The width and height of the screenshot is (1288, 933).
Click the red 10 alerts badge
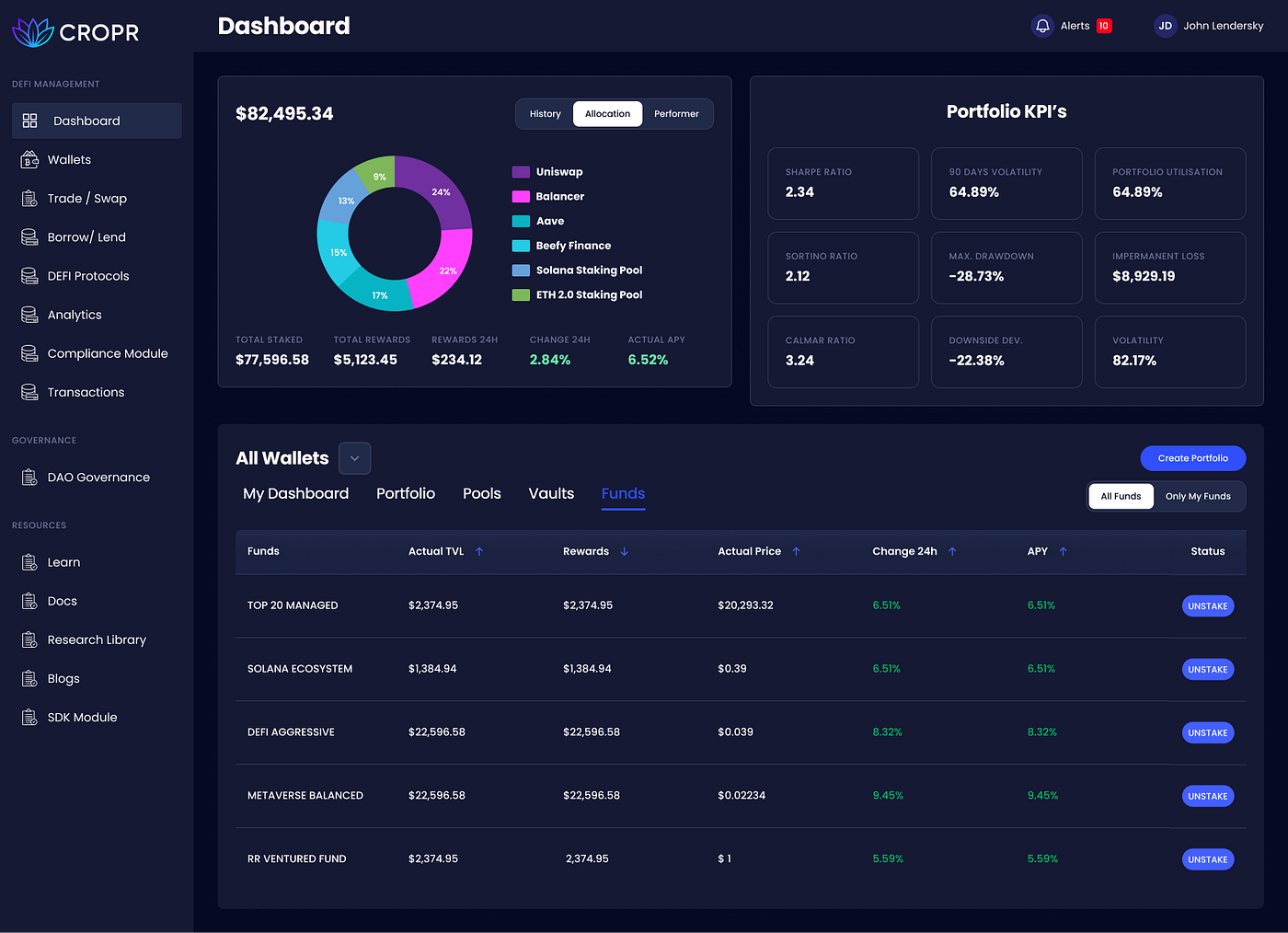pyautogui.click(x=1104, y=26)
